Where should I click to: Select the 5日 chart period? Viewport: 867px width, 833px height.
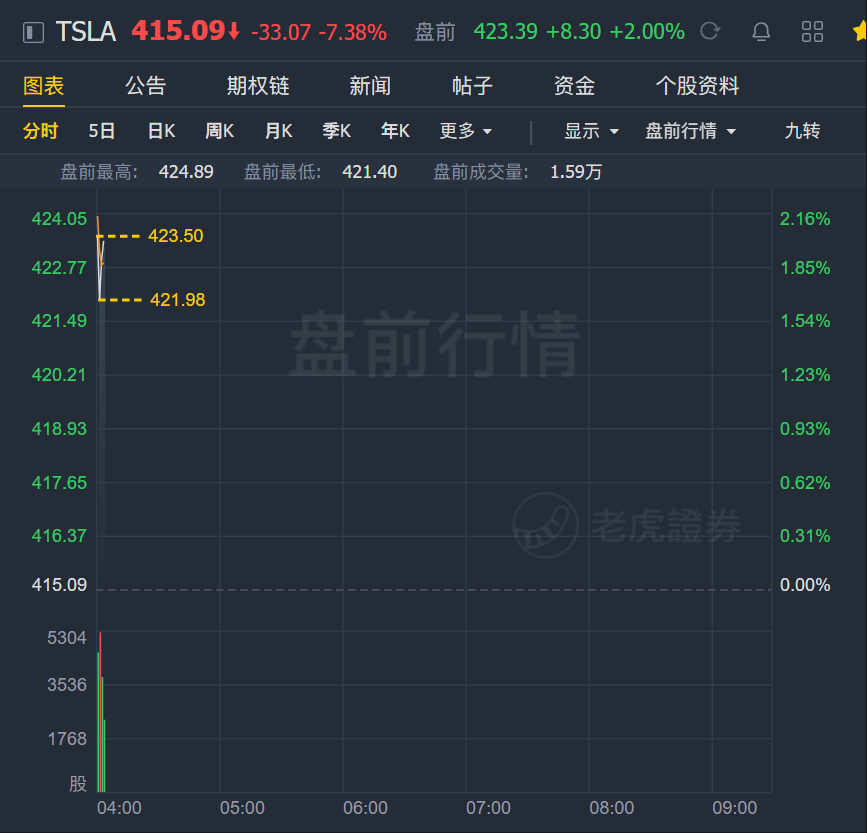click(x=102, y=131)
